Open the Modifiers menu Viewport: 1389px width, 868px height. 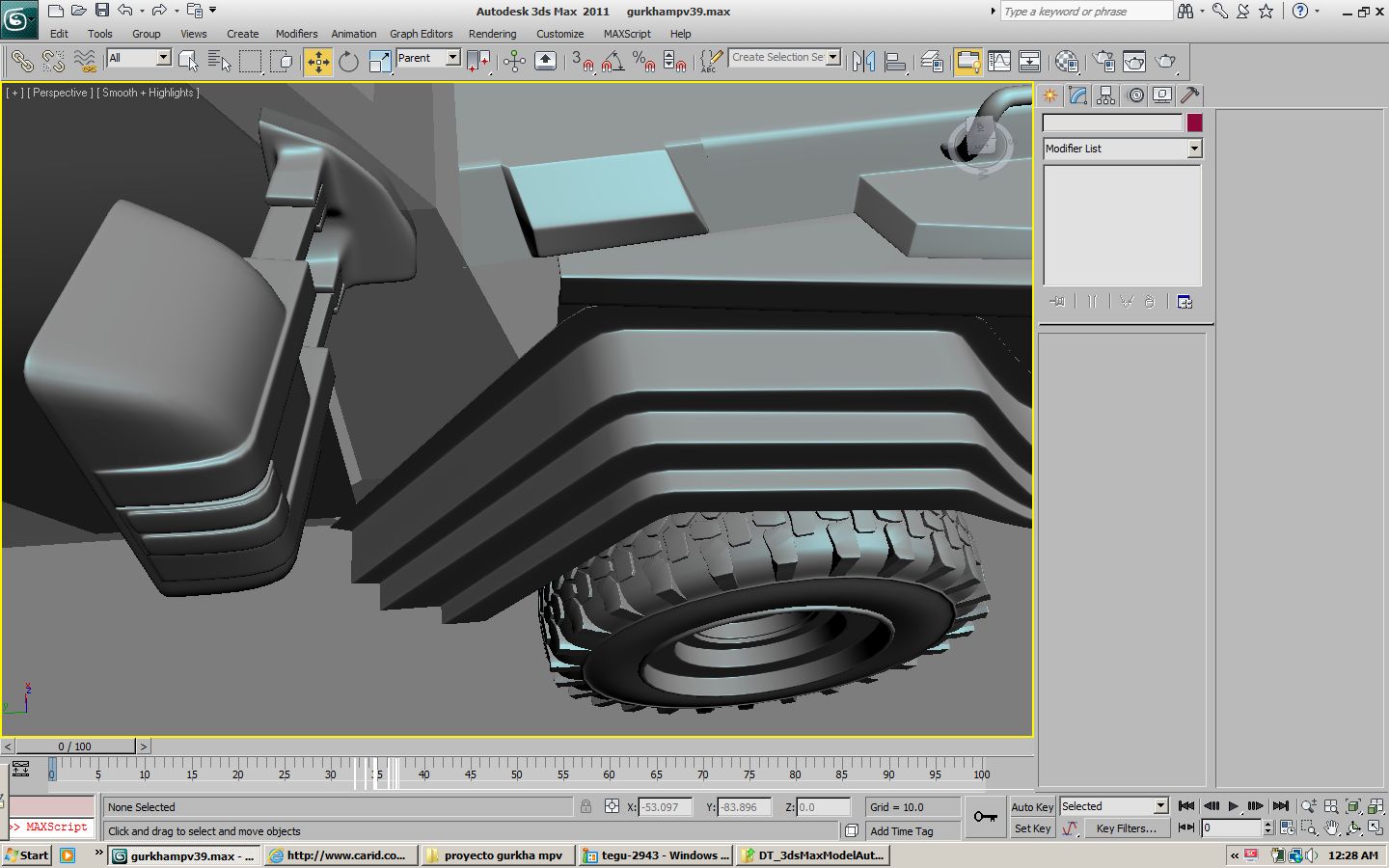click(x=296, y=34)
